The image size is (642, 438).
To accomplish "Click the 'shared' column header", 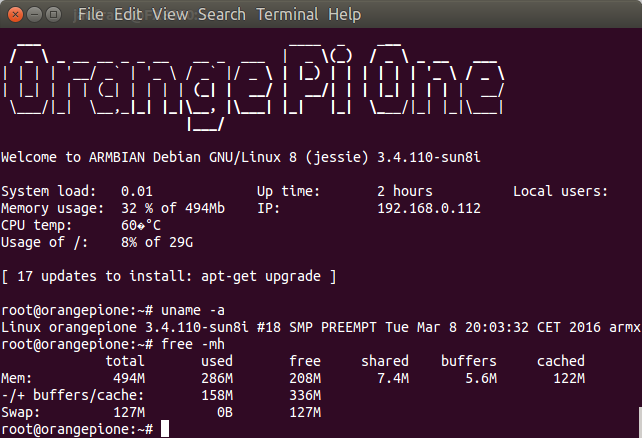I will (x=385, y=361).
